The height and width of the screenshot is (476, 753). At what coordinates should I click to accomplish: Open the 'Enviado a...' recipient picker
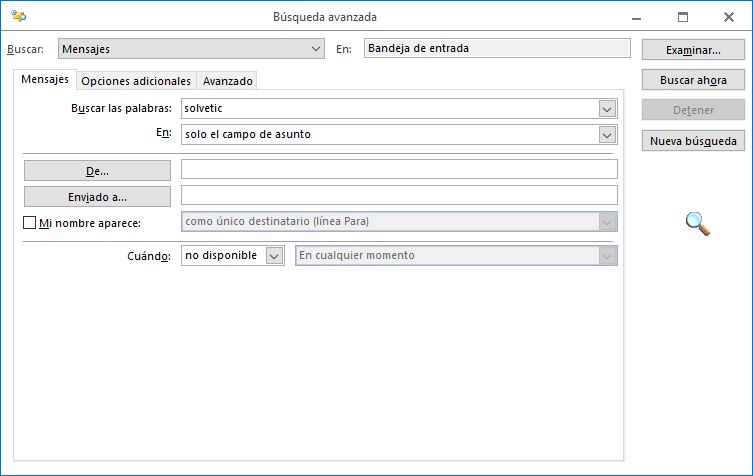(x=97, y=197)
